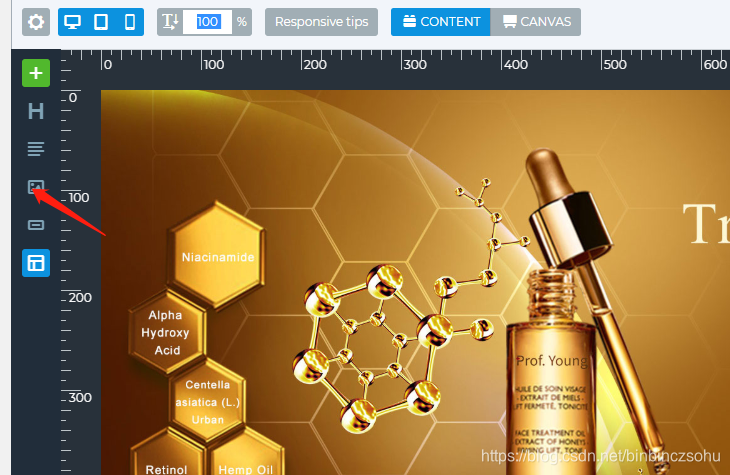Click the percent sign unit label

[x=241, y=22]
